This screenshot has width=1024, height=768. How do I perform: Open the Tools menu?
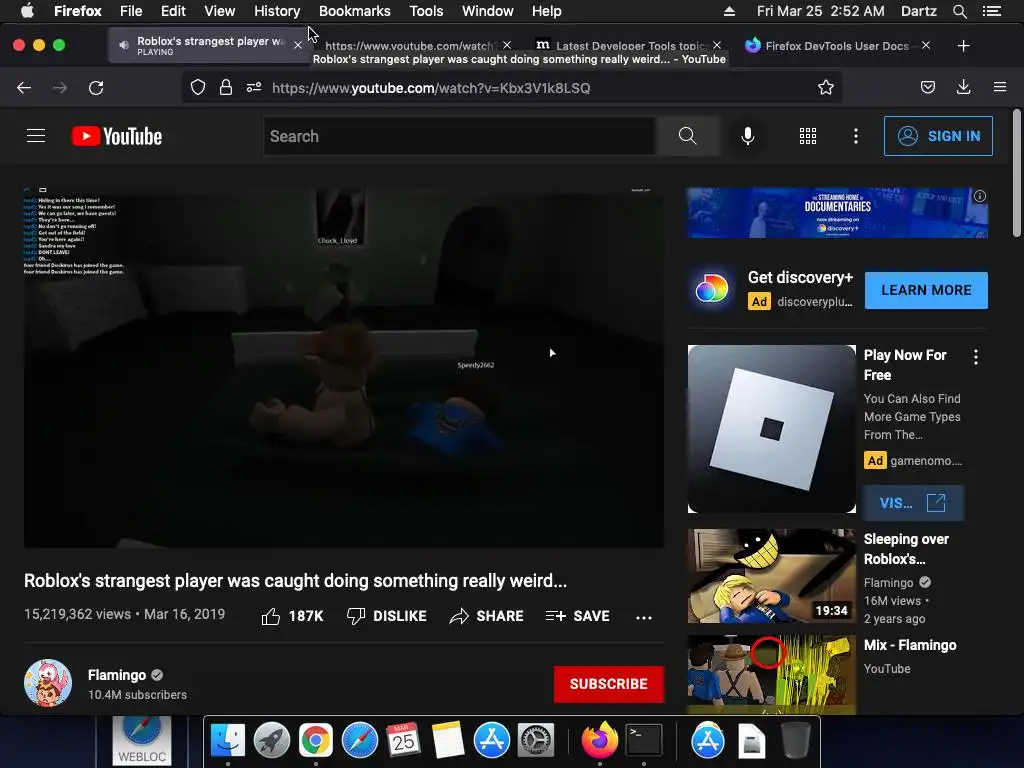click(x=426, y=11)
